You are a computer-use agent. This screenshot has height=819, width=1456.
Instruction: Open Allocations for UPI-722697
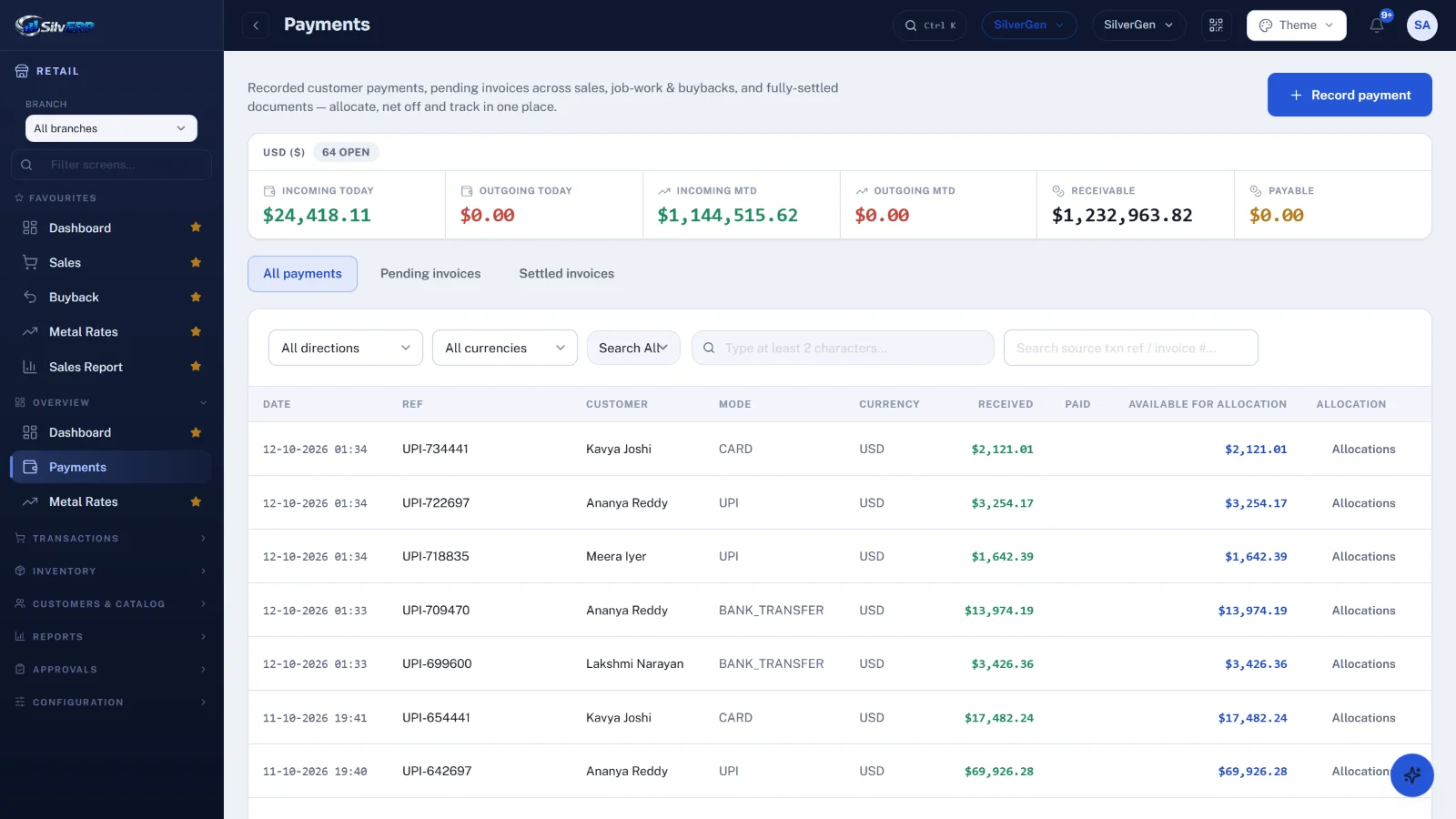pos(1363,503)
